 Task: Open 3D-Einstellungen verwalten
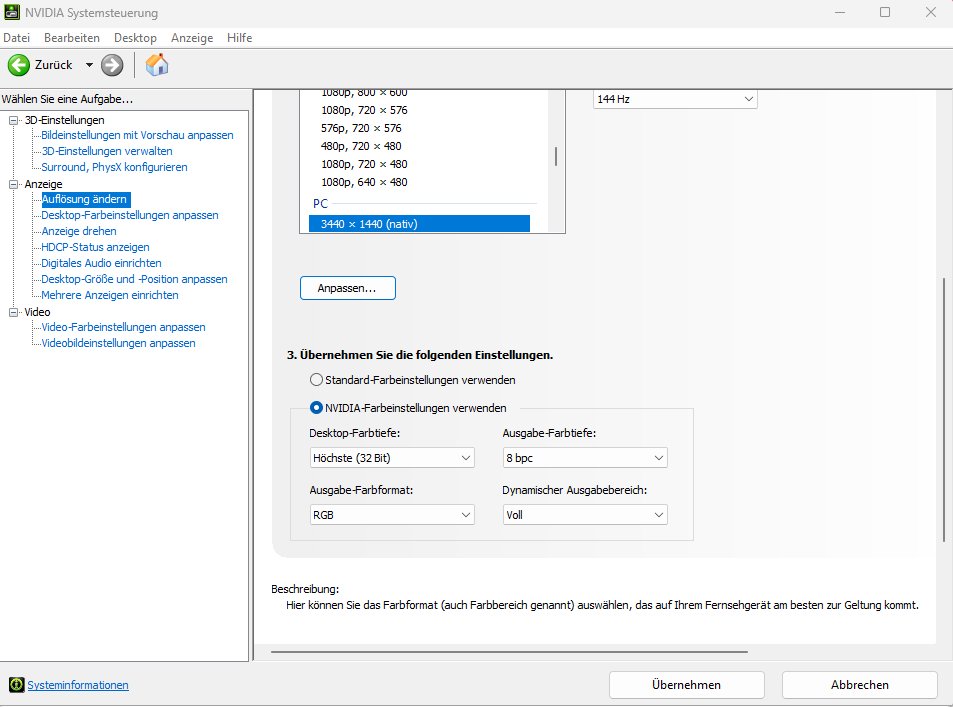click(107, 151)
